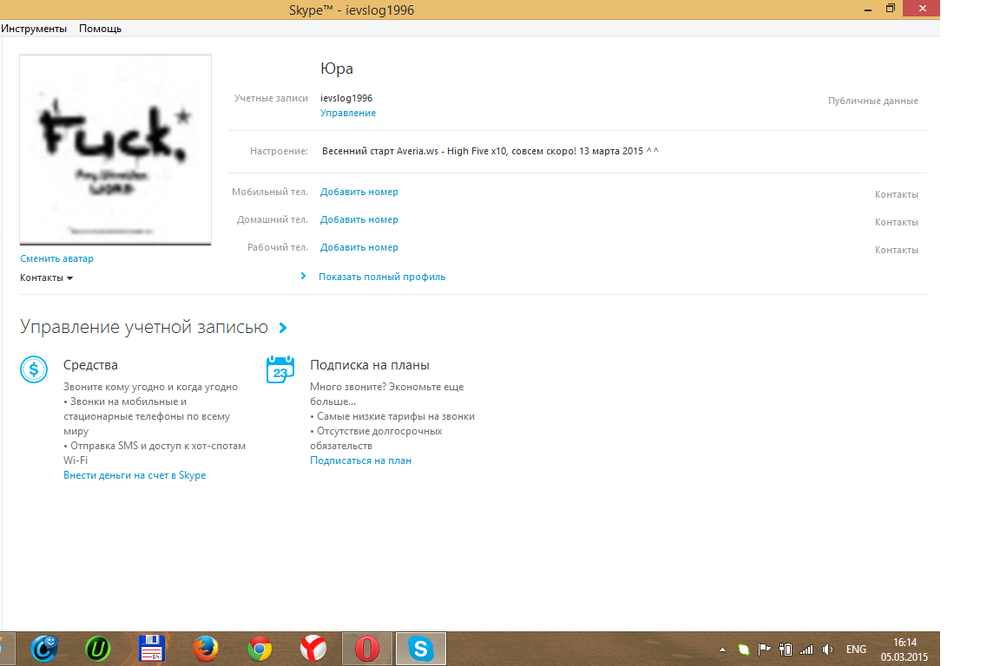Image resolution: width=1000 pixels, height=666 pixels.
Task: Launch Yandex browser from the taskbar
Action: pos(313,648)
